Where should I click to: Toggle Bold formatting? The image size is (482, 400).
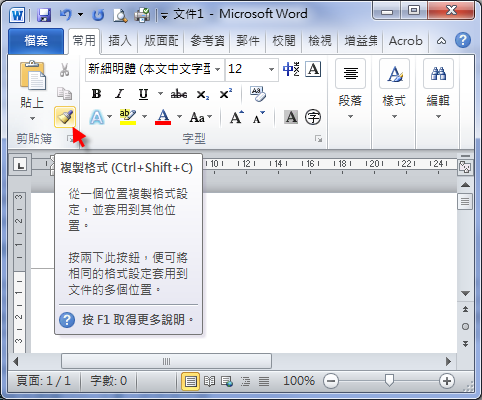pos(96,94)
